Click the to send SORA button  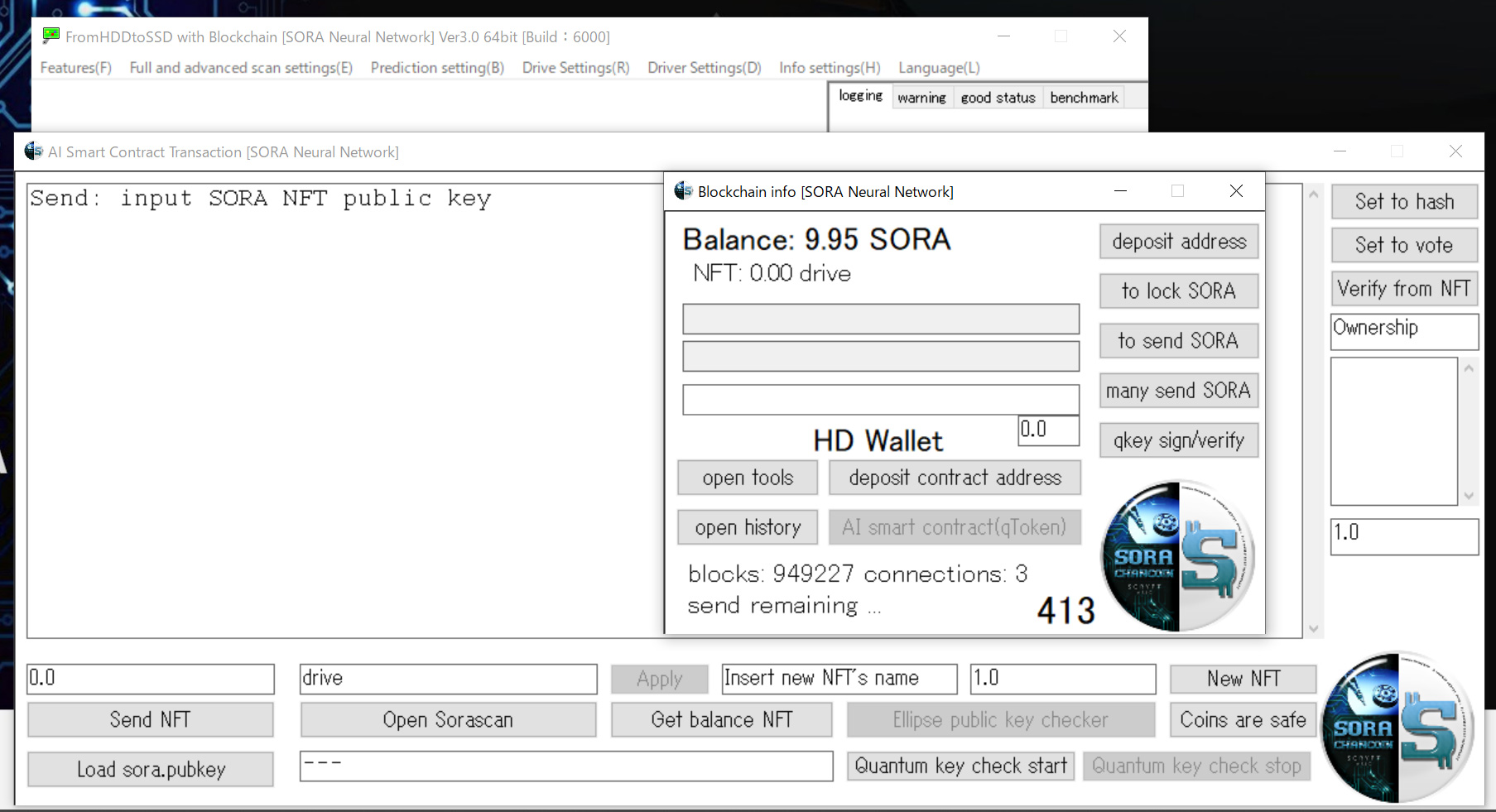click(1179, 341)
